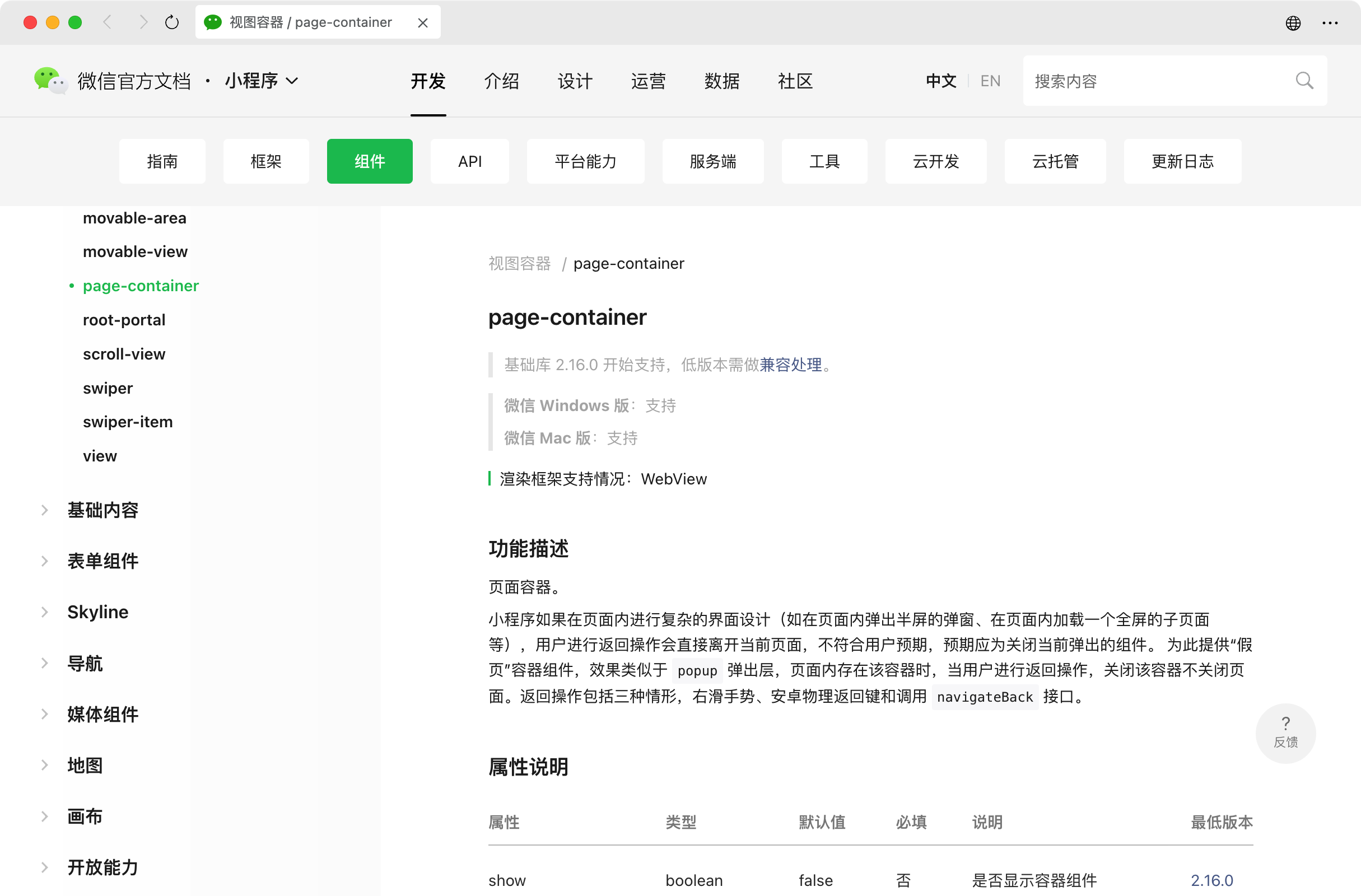
Task: Click the navigateBack code text
Action: 985,697
